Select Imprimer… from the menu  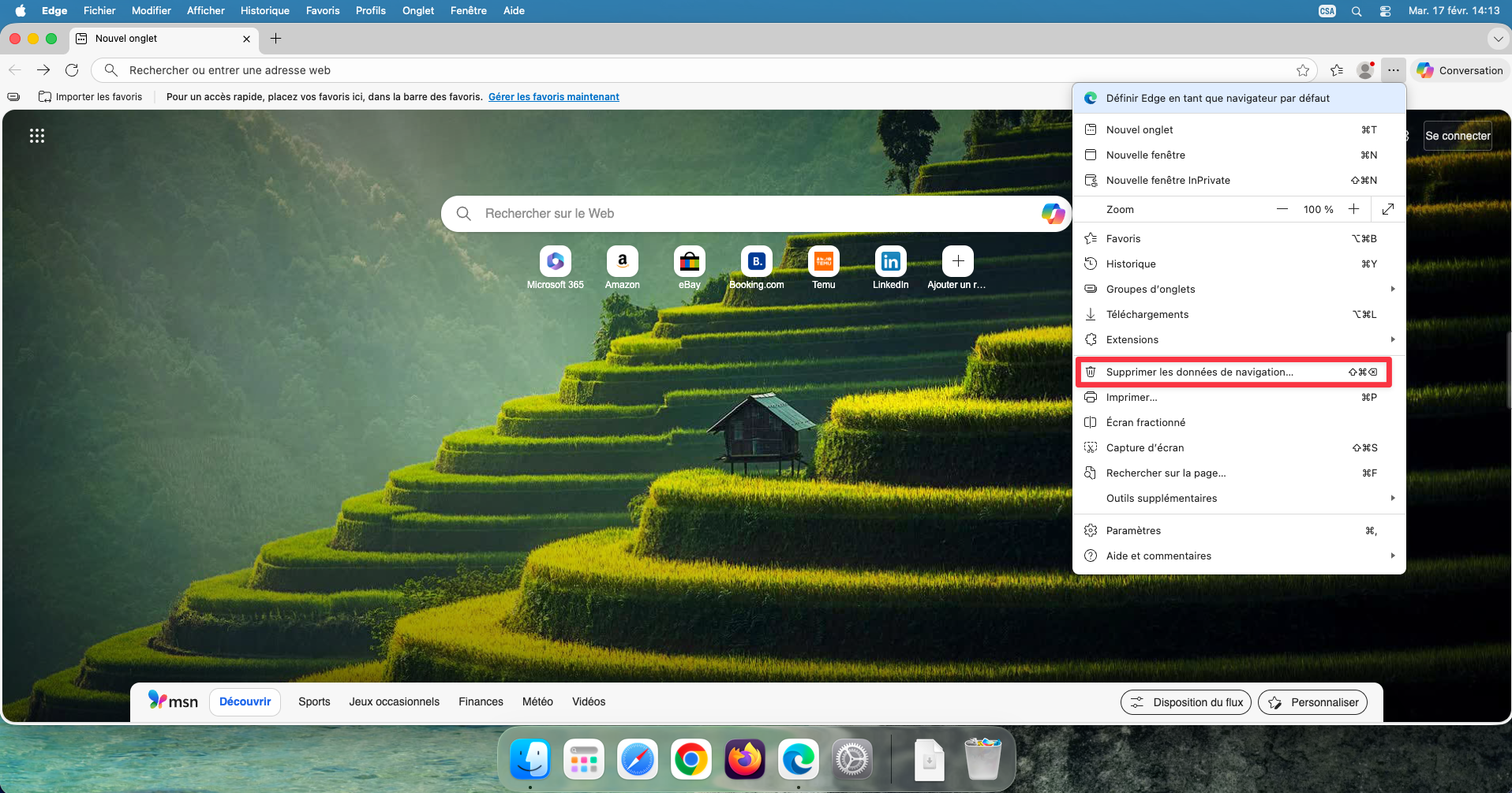tap(1240, 397)
